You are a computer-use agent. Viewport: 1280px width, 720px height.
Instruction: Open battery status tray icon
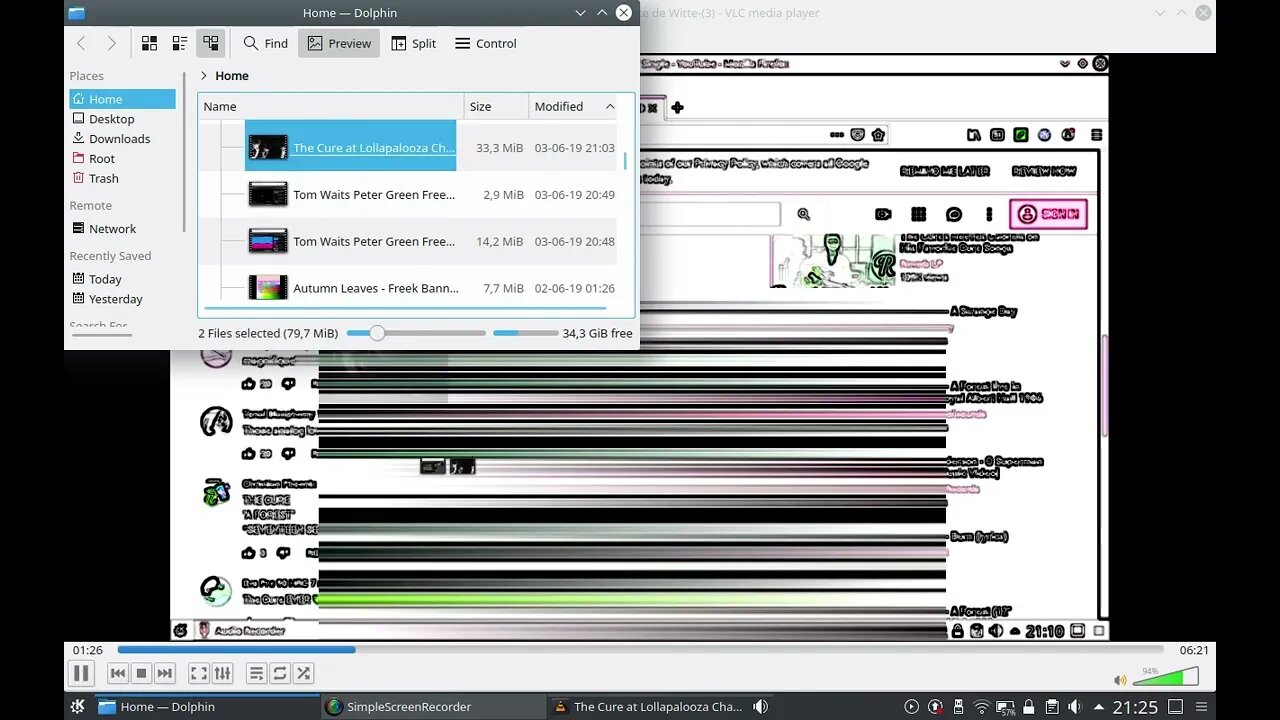(x=1005, y=707)
